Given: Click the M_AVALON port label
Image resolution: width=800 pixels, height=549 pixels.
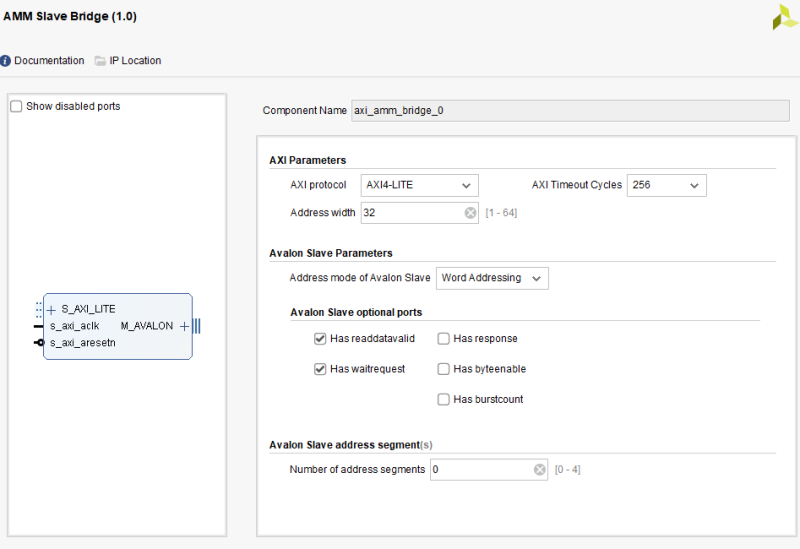Looking at the screenshot, I should pos(146,326).
